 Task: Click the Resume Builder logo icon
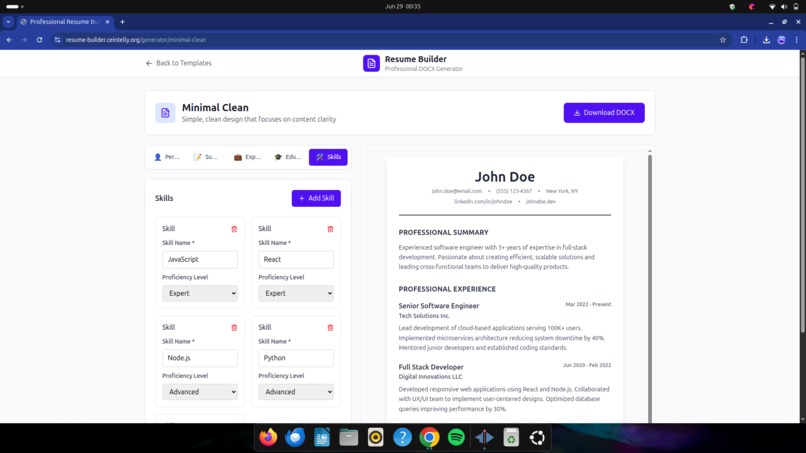(371, 63)
